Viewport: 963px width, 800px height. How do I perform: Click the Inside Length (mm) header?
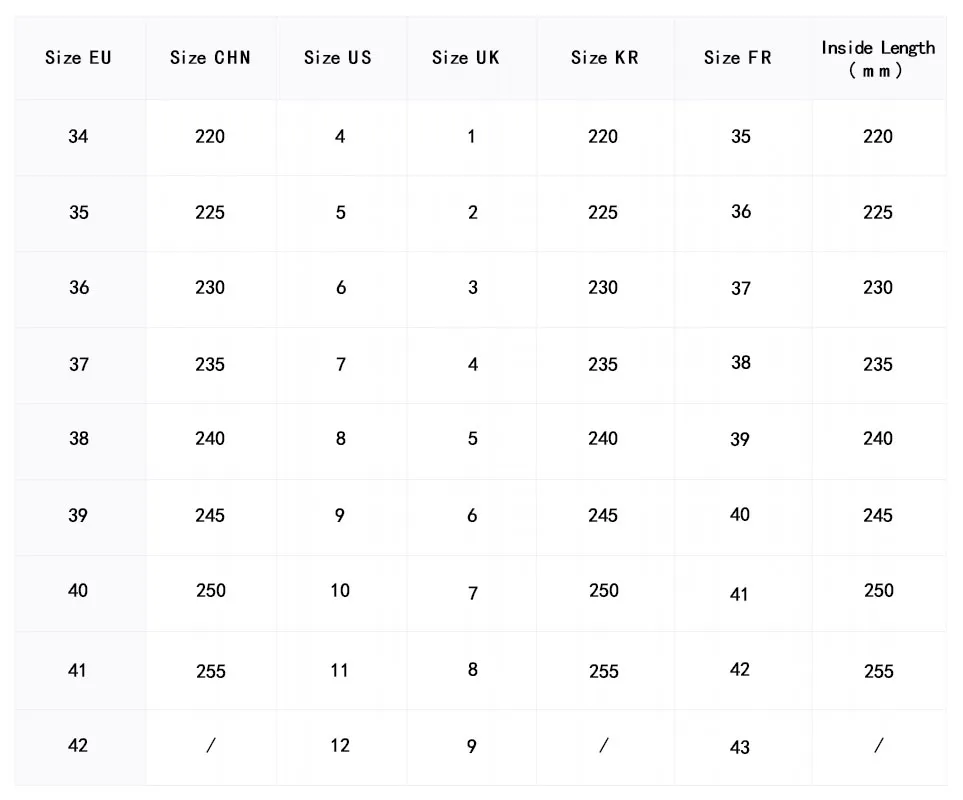878,59
